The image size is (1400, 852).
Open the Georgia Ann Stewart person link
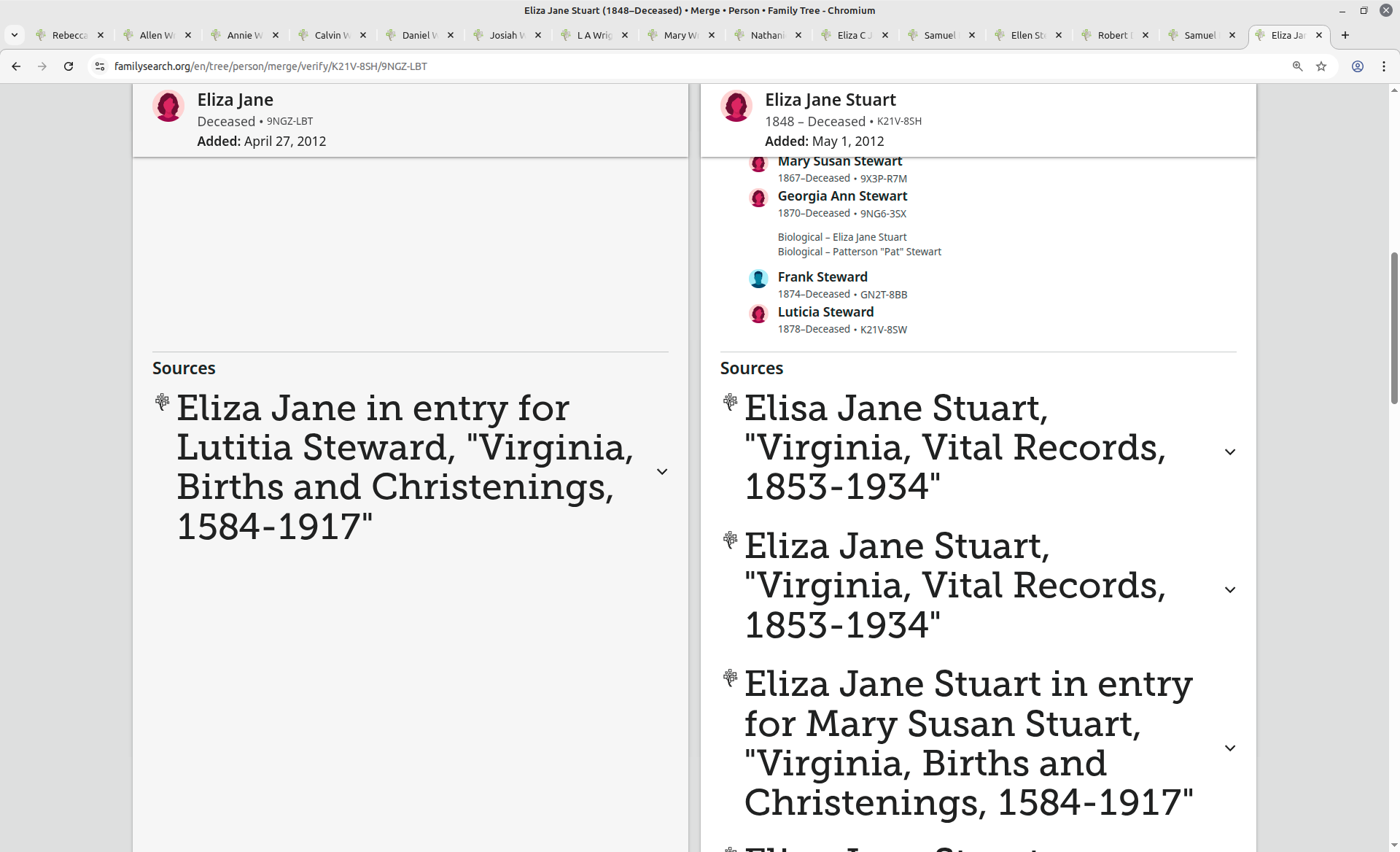(x=842, y=196)
